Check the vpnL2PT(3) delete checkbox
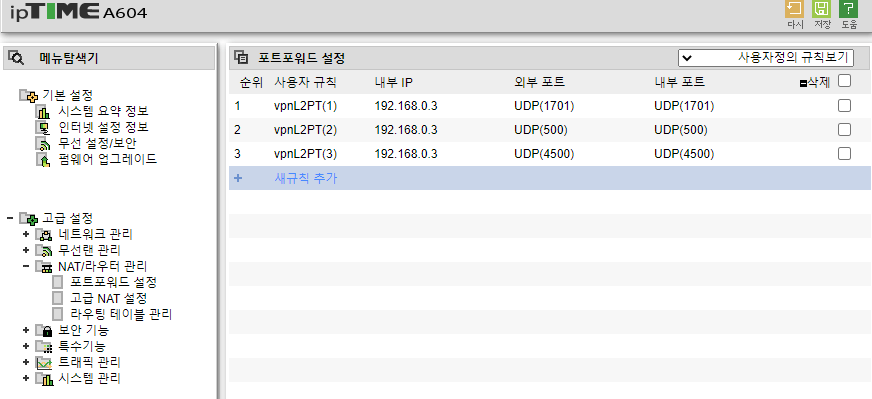Viewport: 872px width, 399px height. (844, 154)
